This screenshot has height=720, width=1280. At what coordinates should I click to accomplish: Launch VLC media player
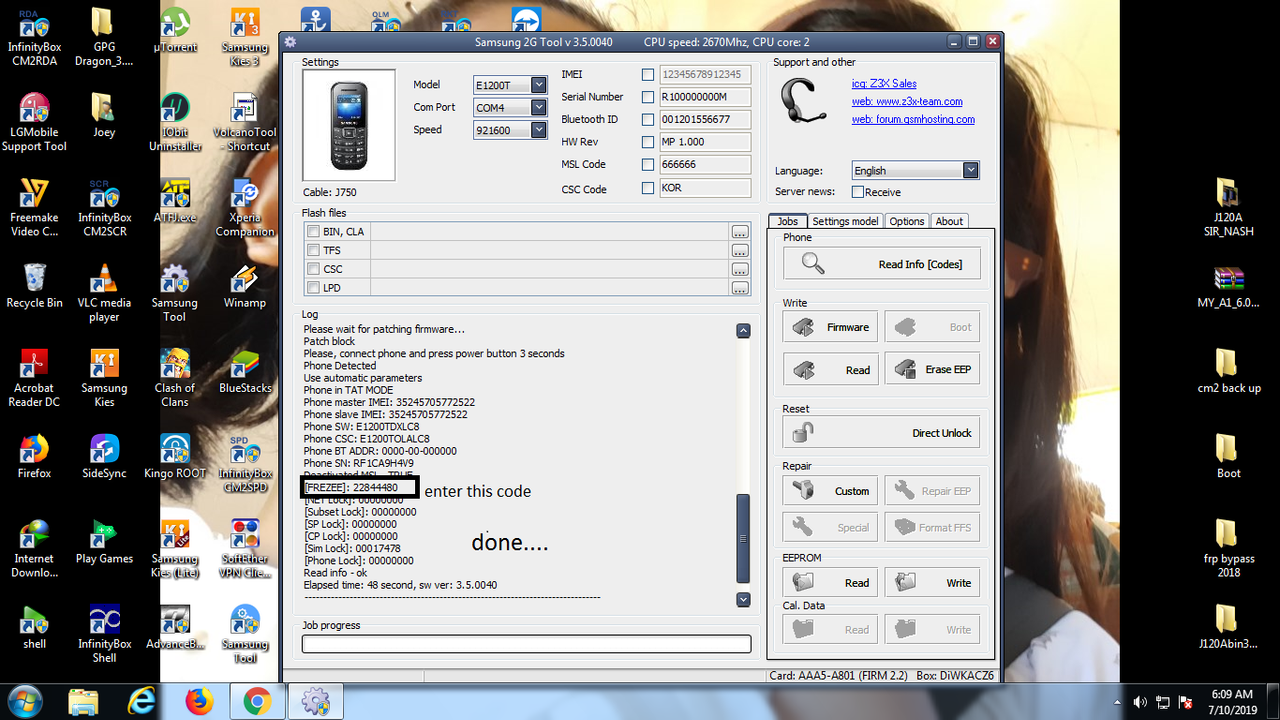104,293
